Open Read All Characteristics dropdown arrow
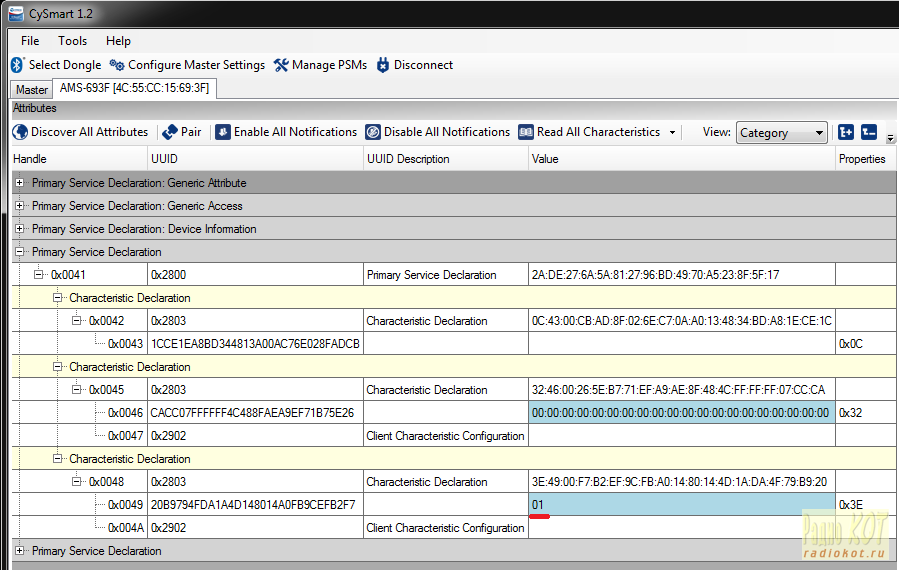The width and height of the screenshot is (899, 570). 672,132
